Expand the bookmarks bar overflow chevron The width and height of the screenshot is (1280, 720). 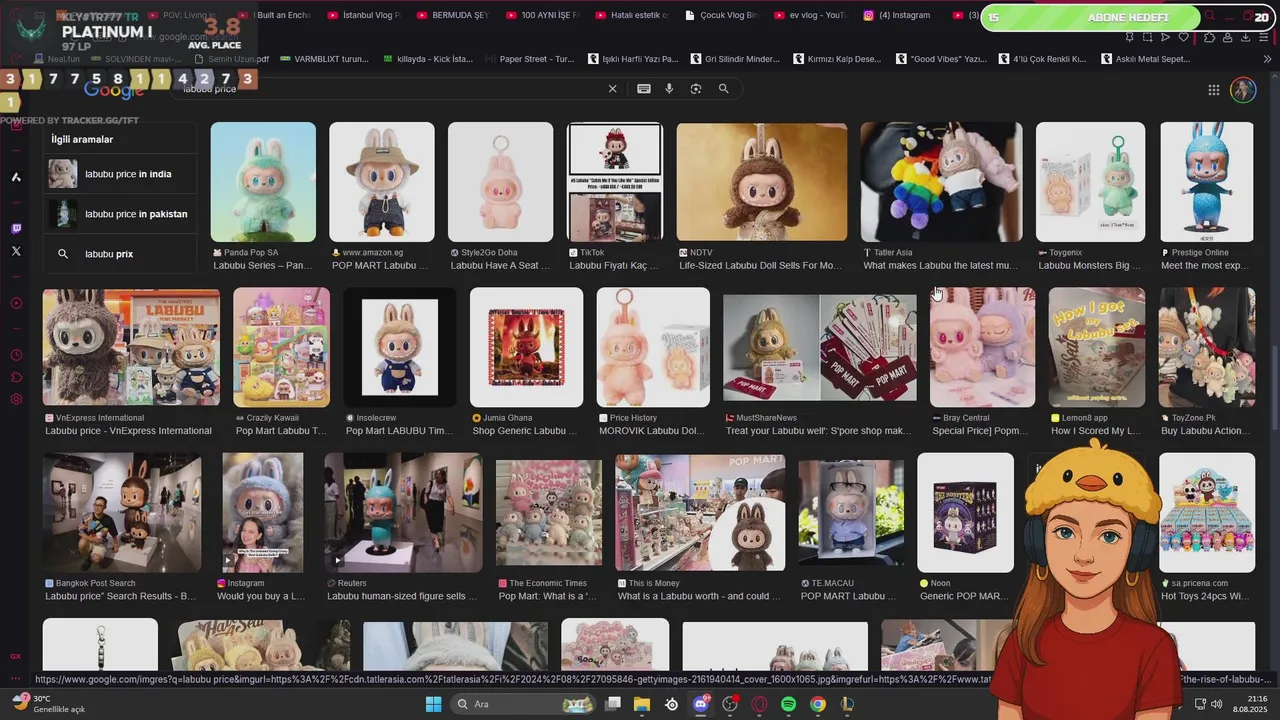[x=1267, y=59]
